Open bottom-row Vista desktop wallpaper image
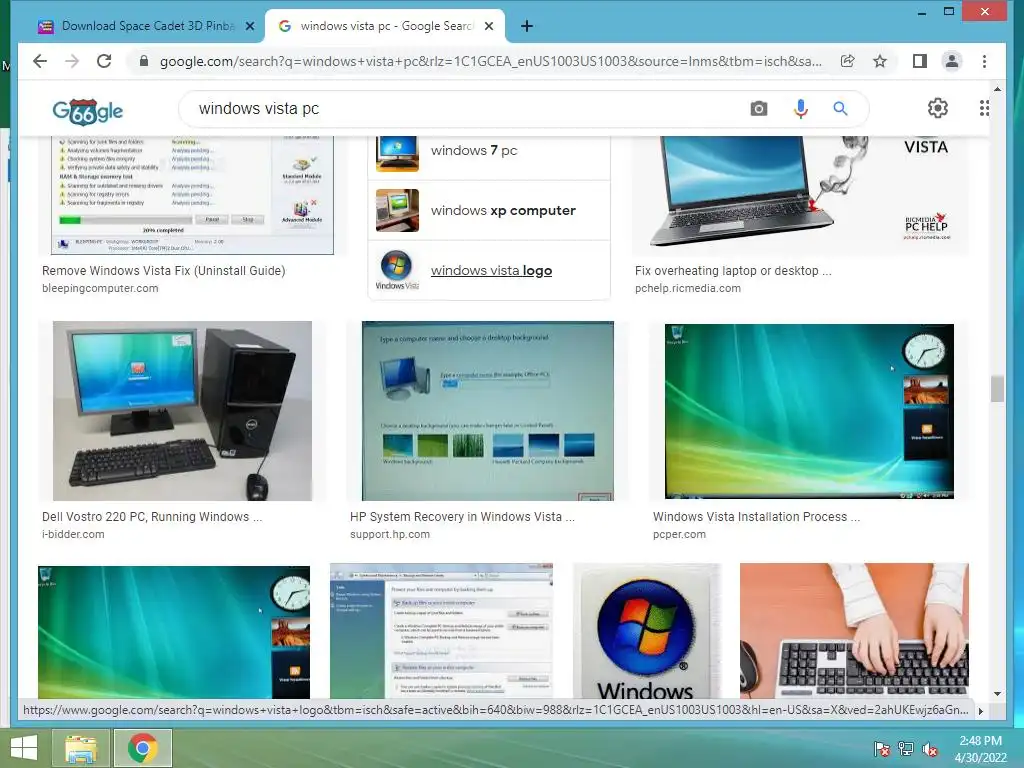 click(x=174, y=632)
